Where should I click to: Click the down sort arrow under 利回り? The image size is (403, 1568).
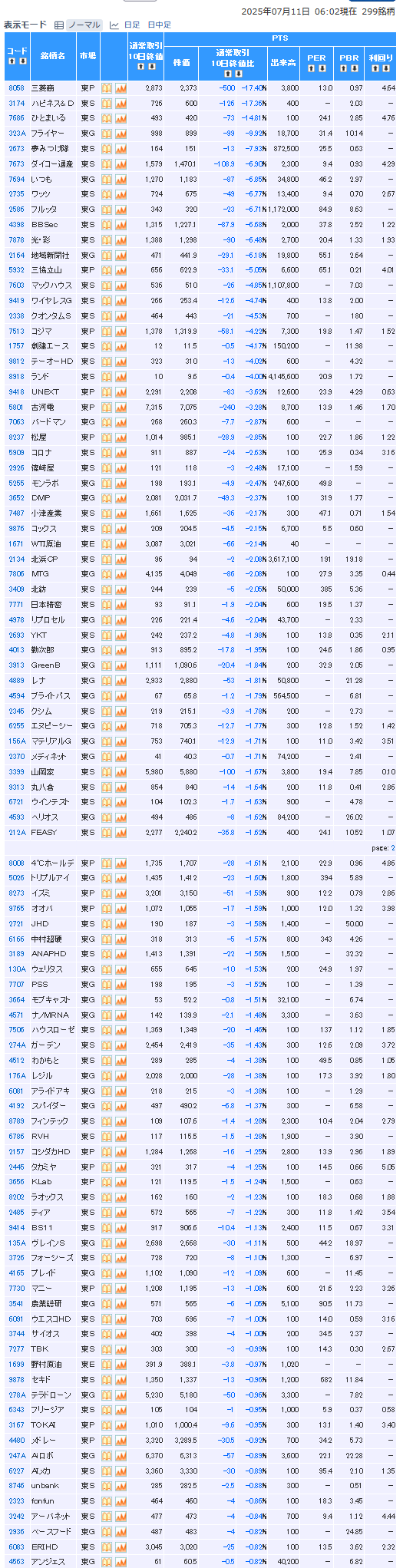click(x=386, y=68)
